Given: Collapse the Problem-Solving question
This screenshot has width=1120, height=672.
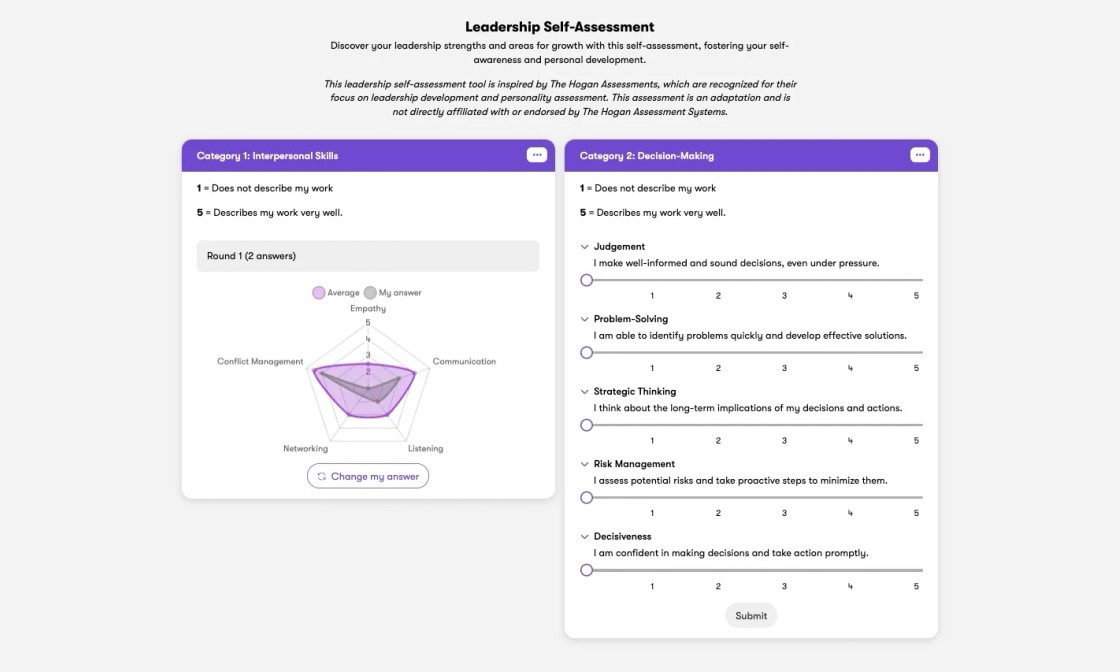Looking at the screenshot, I should tap(584, 319).
